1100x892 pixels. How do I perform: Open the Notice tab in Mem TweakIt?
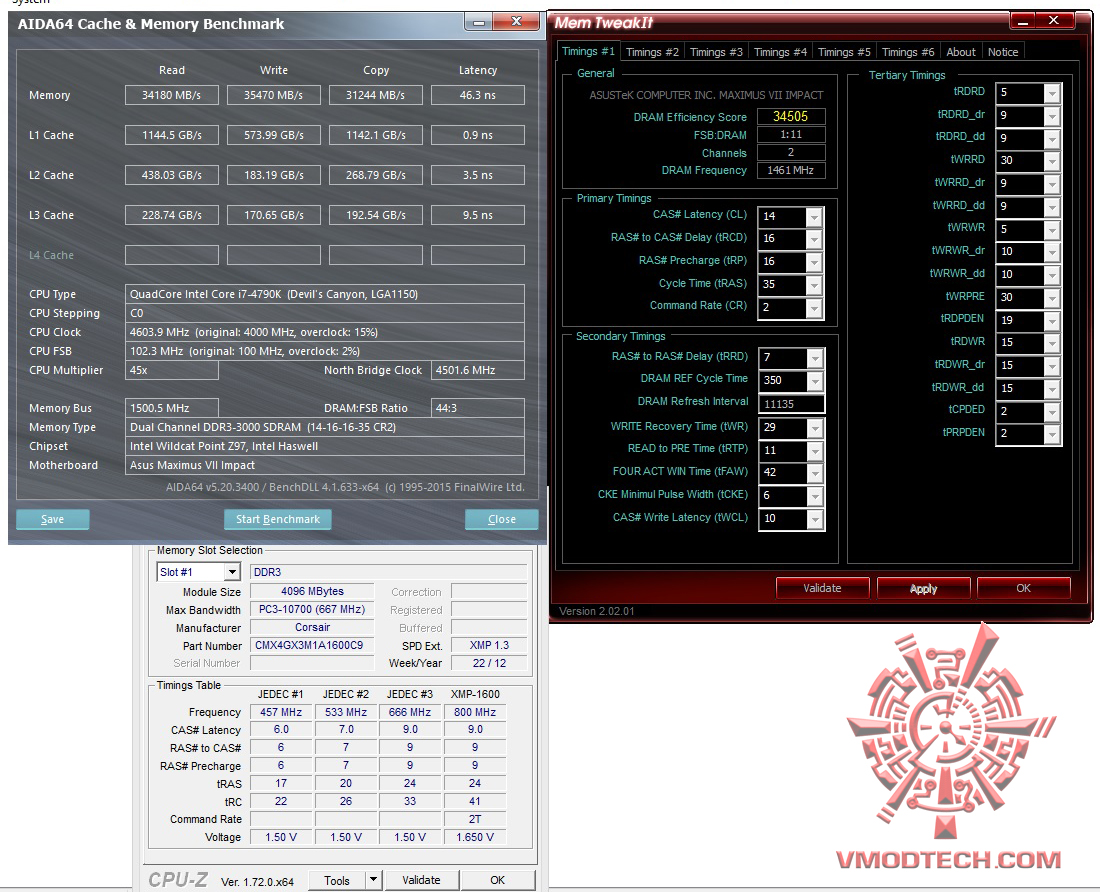tap(1002, 52)
